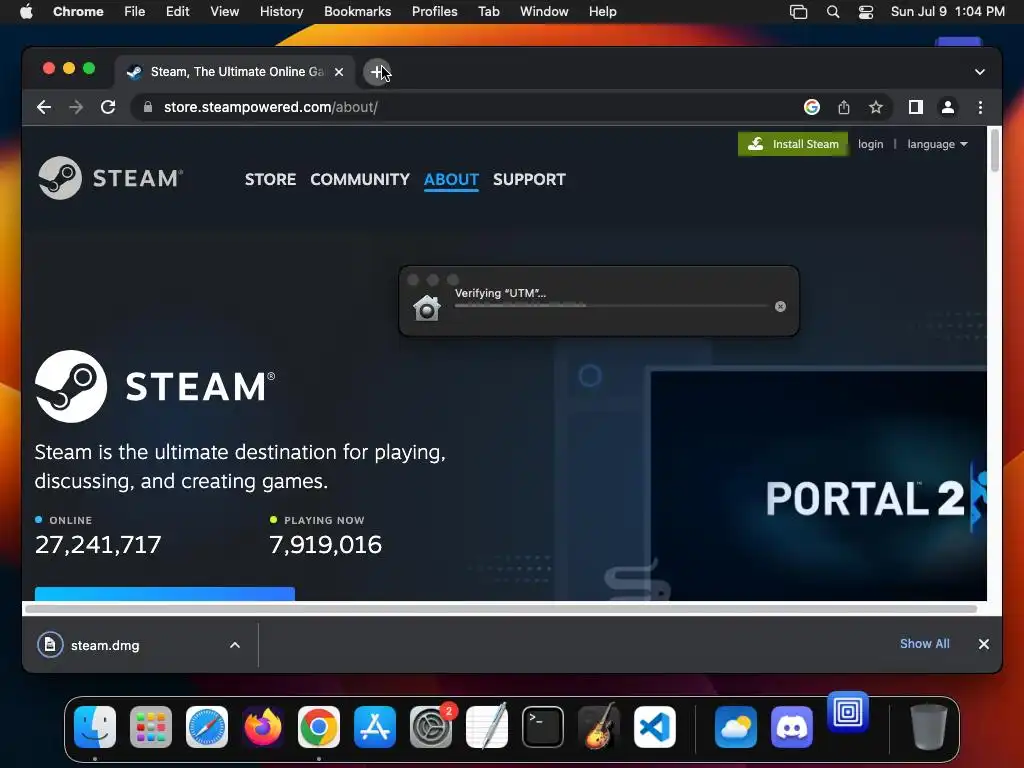Viewport: 1024px width, 768px height.
Task: Open Control Center in menu bar
Action: click(866, 12)
